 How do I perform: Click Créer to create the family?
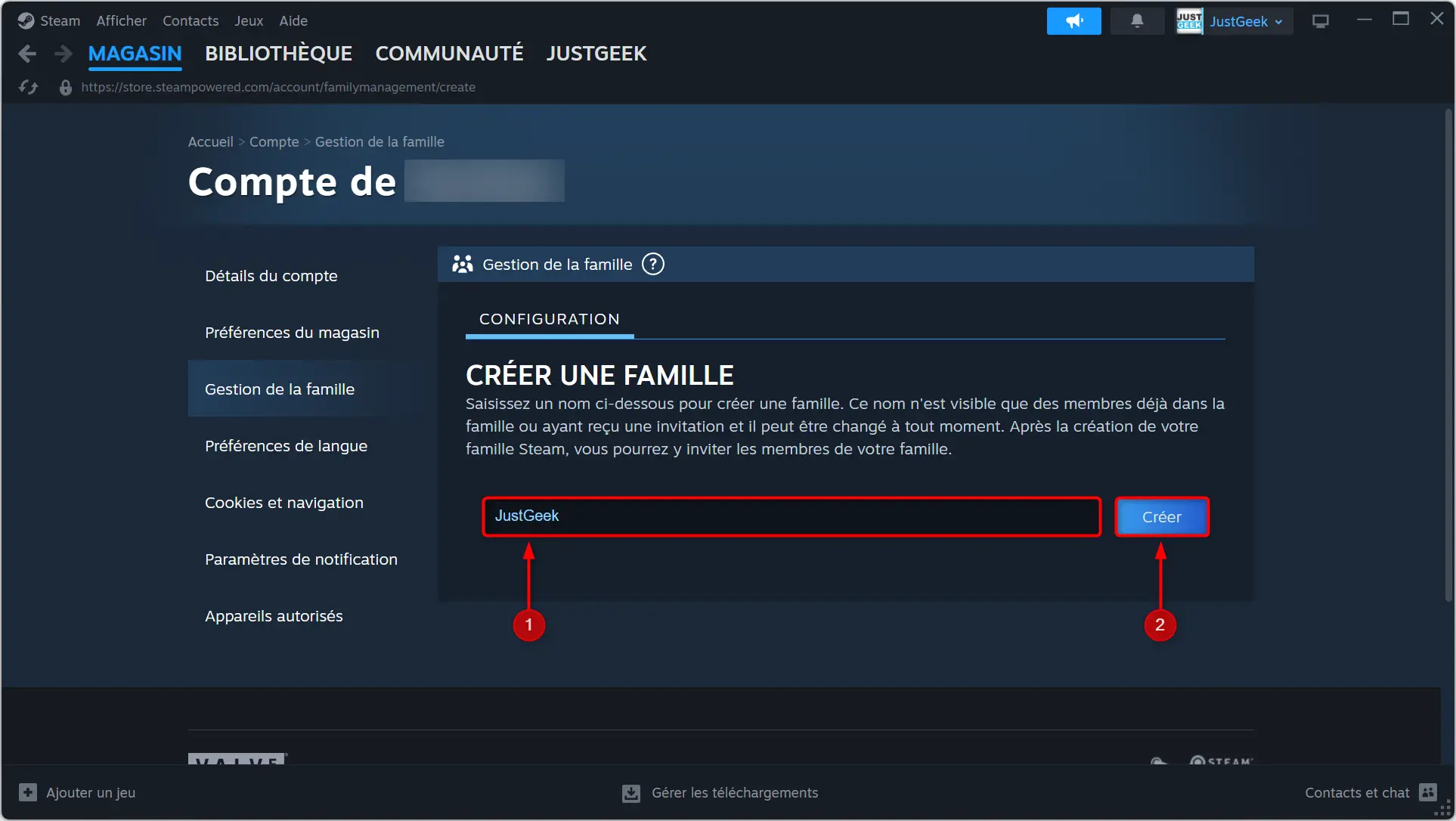tap(1161, 516)
